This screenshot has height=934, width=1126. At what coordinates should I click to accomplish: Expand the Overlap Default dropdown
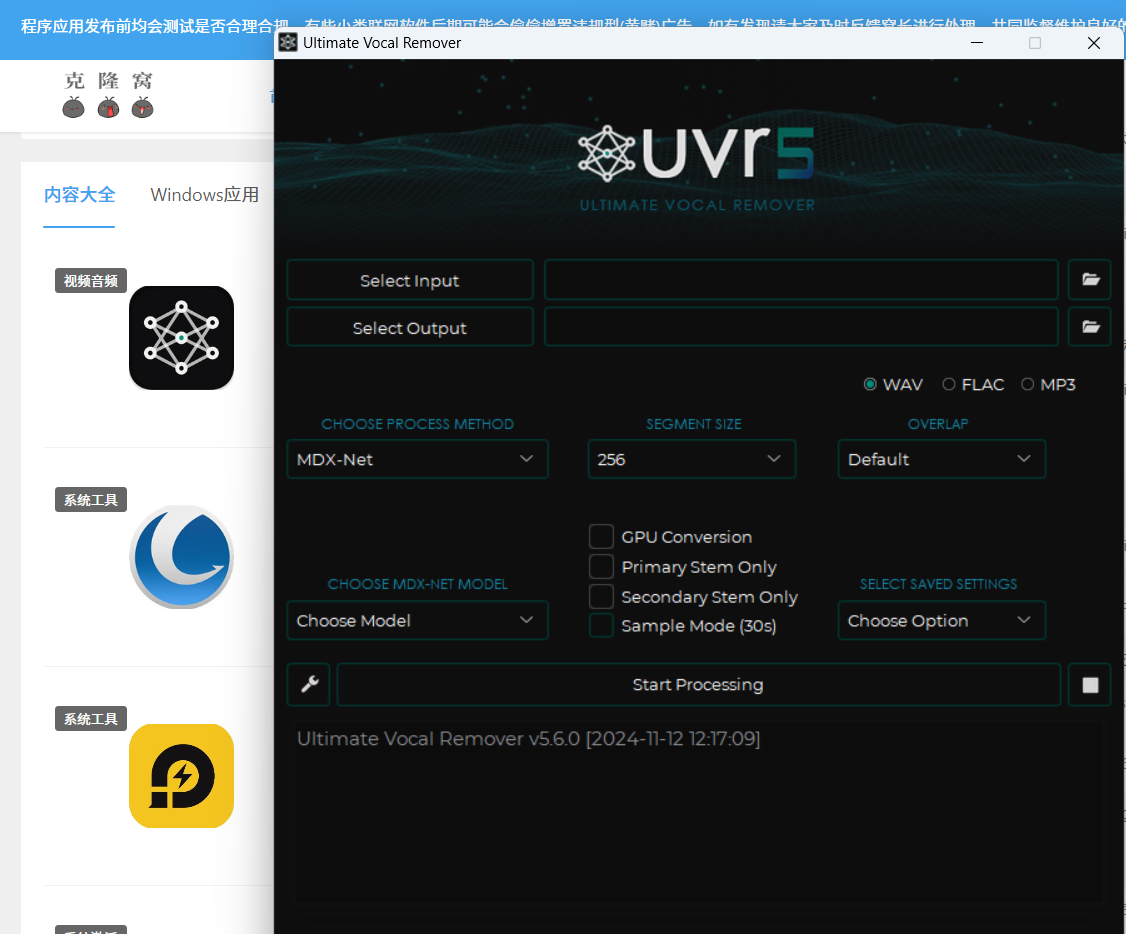click(941, 459)
